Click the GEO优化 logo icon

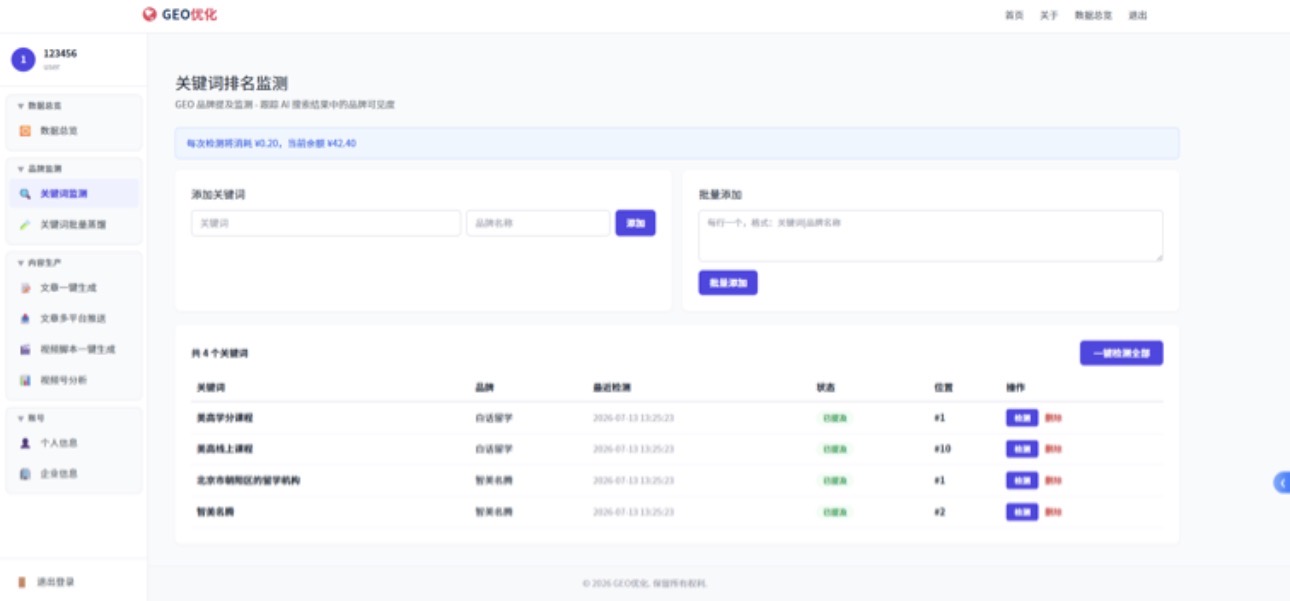pos(149,15)
